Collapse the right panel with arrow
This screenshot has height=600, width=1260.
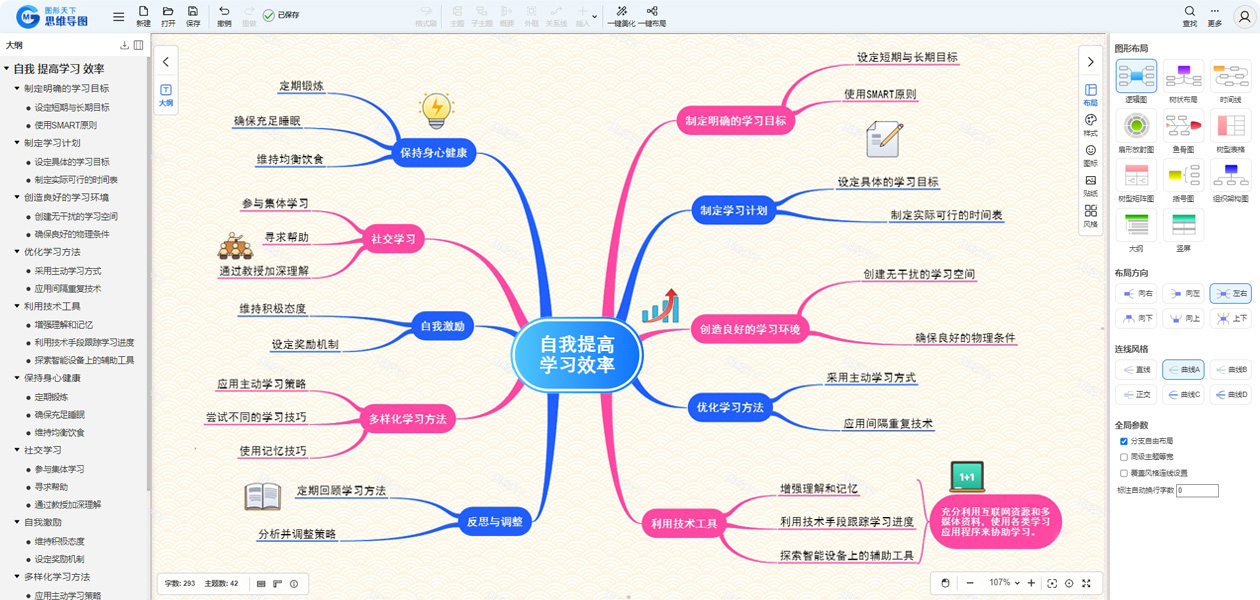(1091, 62)
